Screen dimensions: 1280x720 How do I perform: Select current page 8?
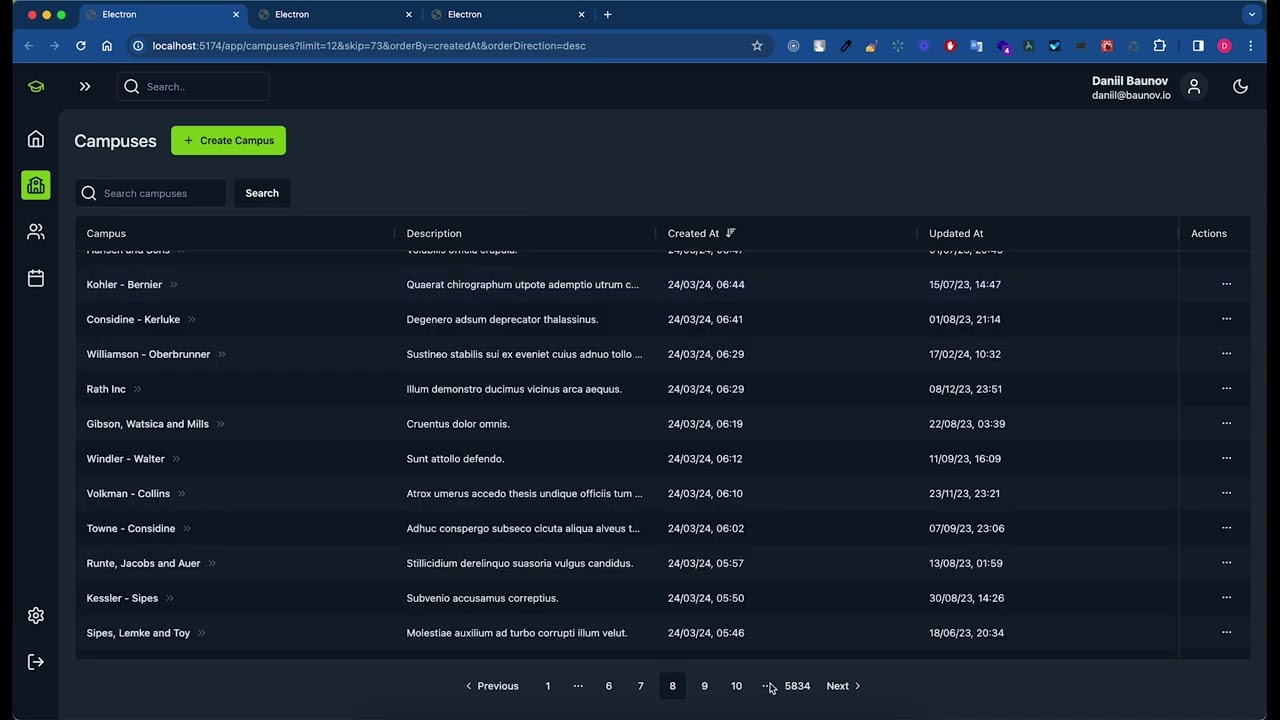672,686
